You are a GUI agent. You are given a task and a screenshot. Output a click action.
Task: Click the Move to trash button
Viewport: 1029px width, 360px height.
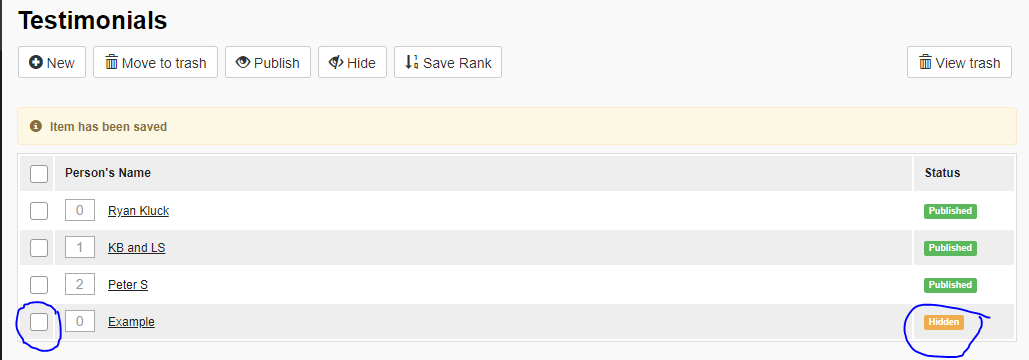[156, 62]
